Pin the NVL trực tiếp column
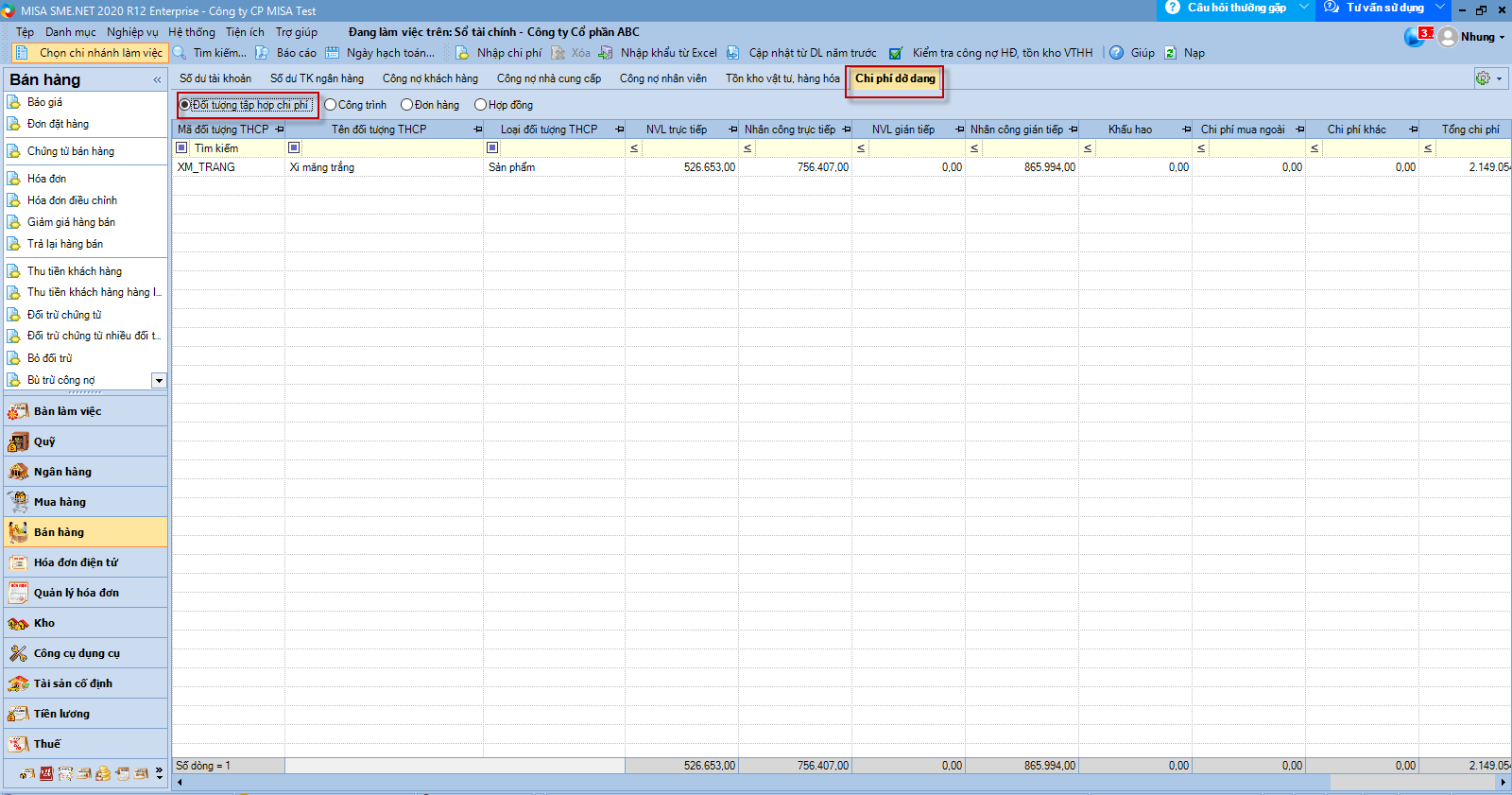The height and width of the screenshot is (795, 1512). pos(733,130)
